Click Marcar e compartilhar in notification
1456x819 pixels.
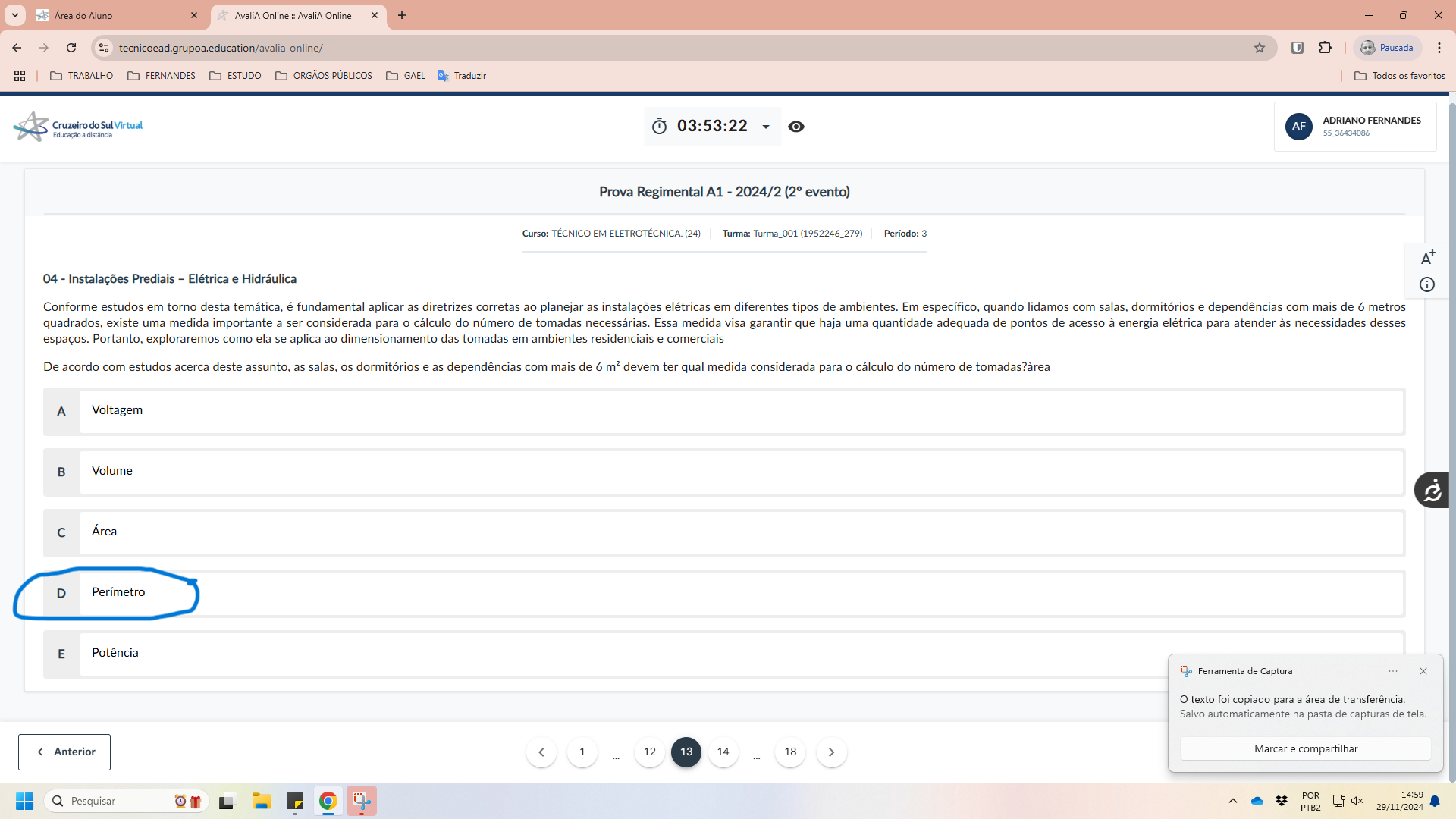[1305, 748]
